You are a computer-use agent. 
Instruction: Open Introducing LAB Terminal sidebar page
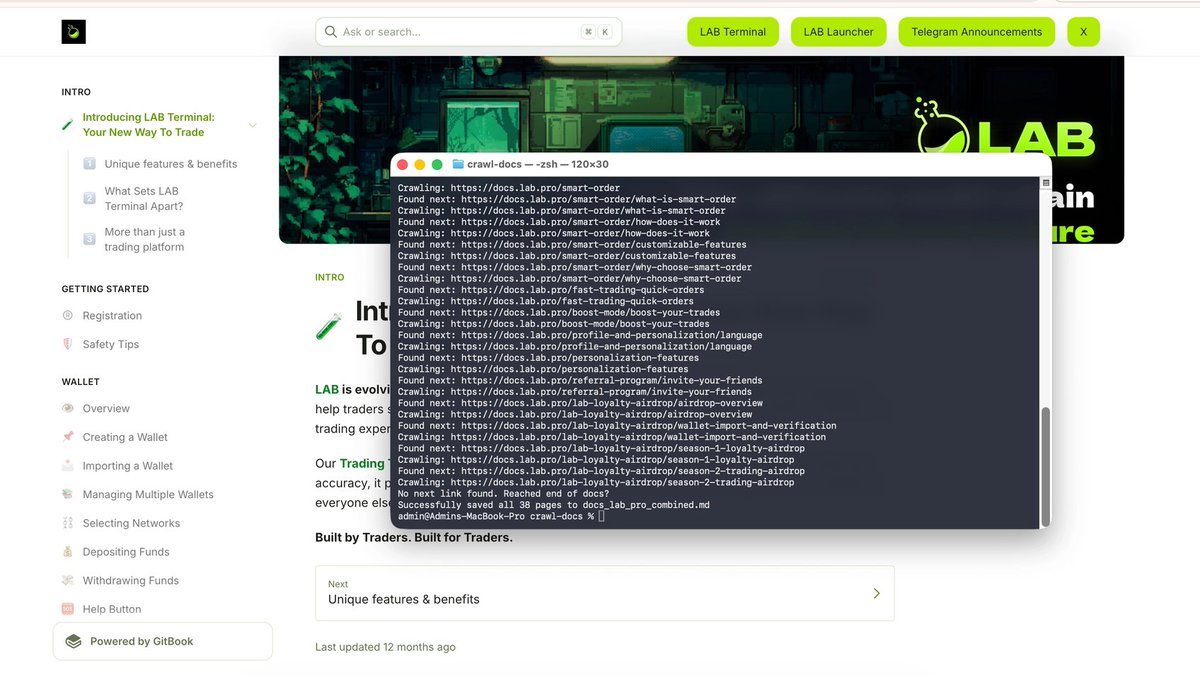(149, 125)
